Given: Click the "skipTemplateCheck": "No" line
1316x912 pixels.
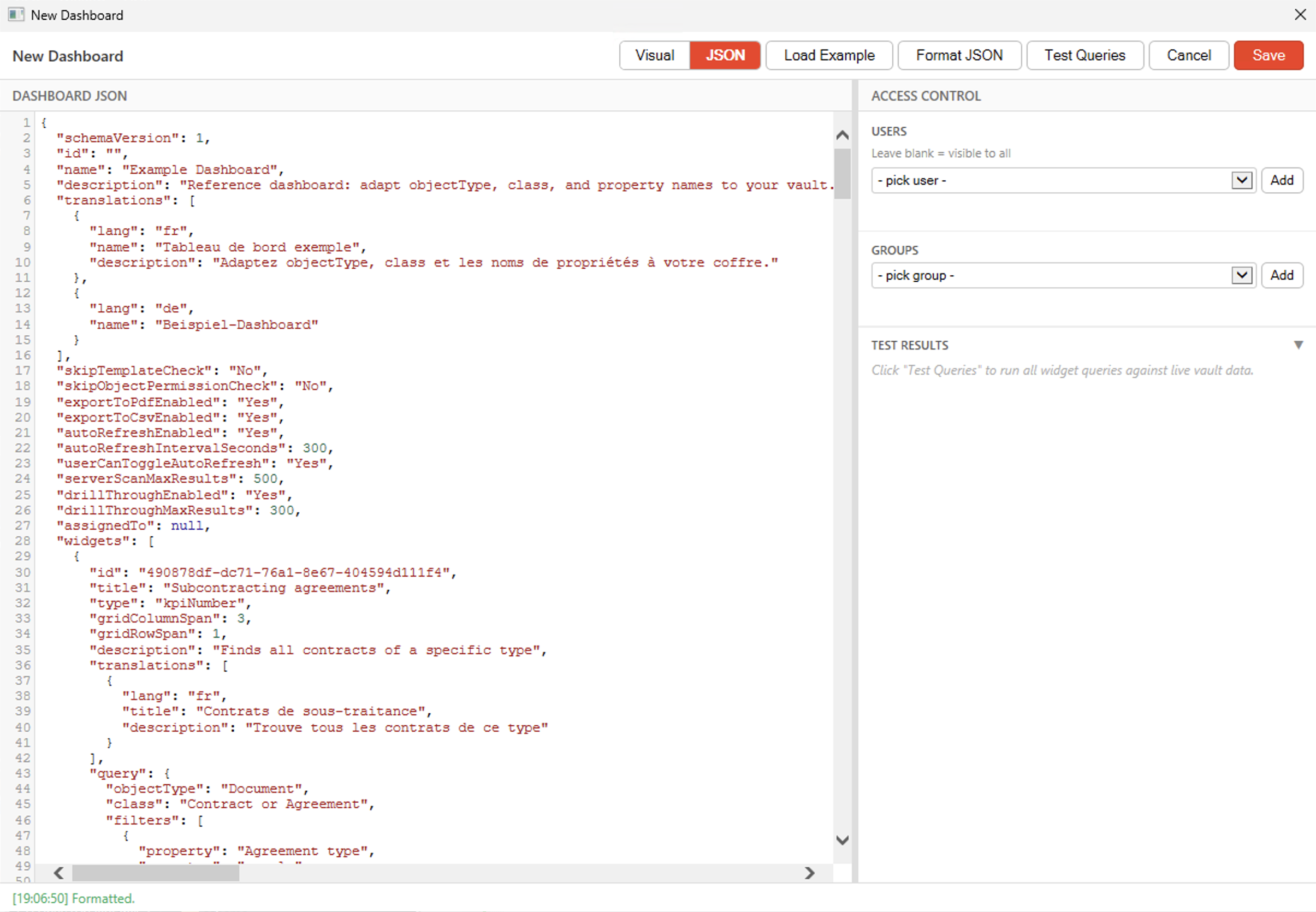Looking at the screenshot, I should 162,371.
